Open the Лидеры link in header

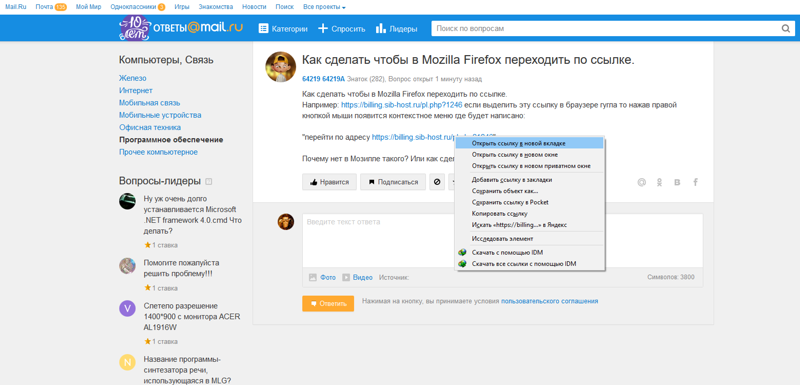pyautogui.click(x=403, y=29)
